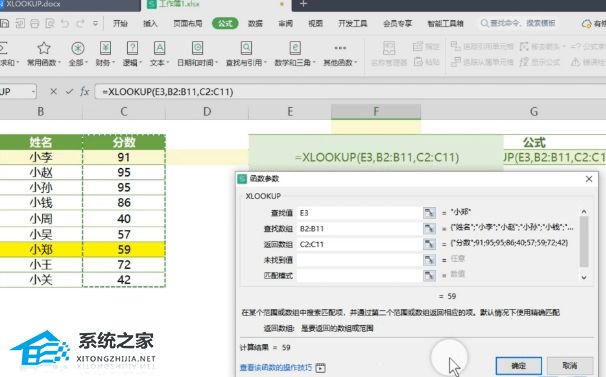Screen dimensions: 606x377
Task: Click the range selector beside 匹配模式
Action: pos(429,275)
